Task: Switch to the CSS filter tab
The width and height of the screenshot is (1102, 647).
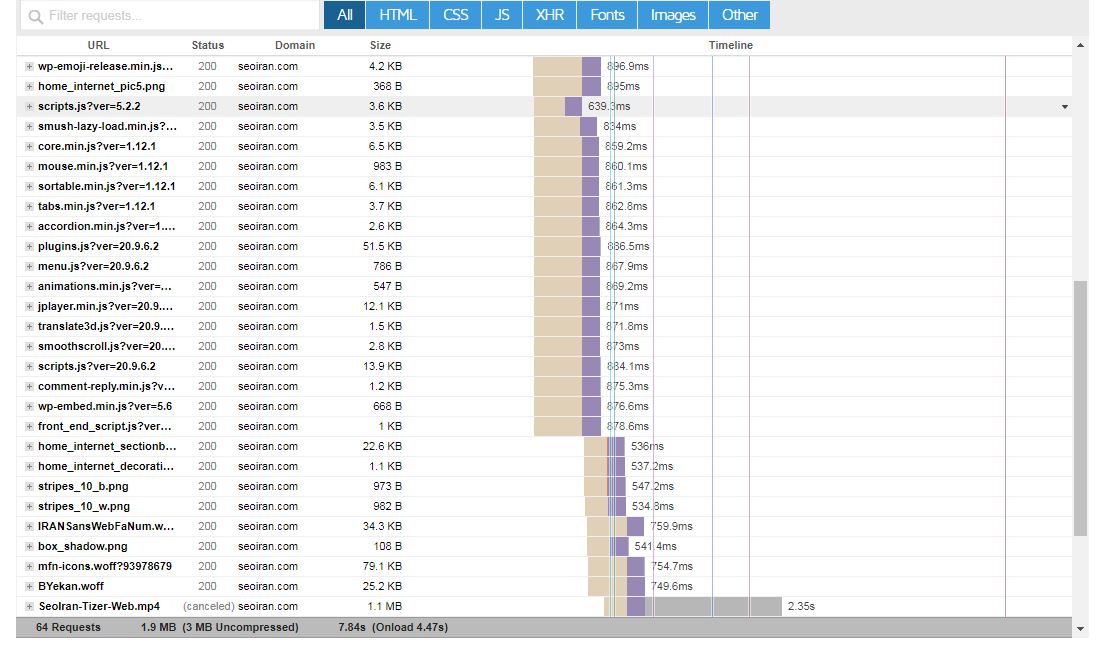Action: coord(455,15)
